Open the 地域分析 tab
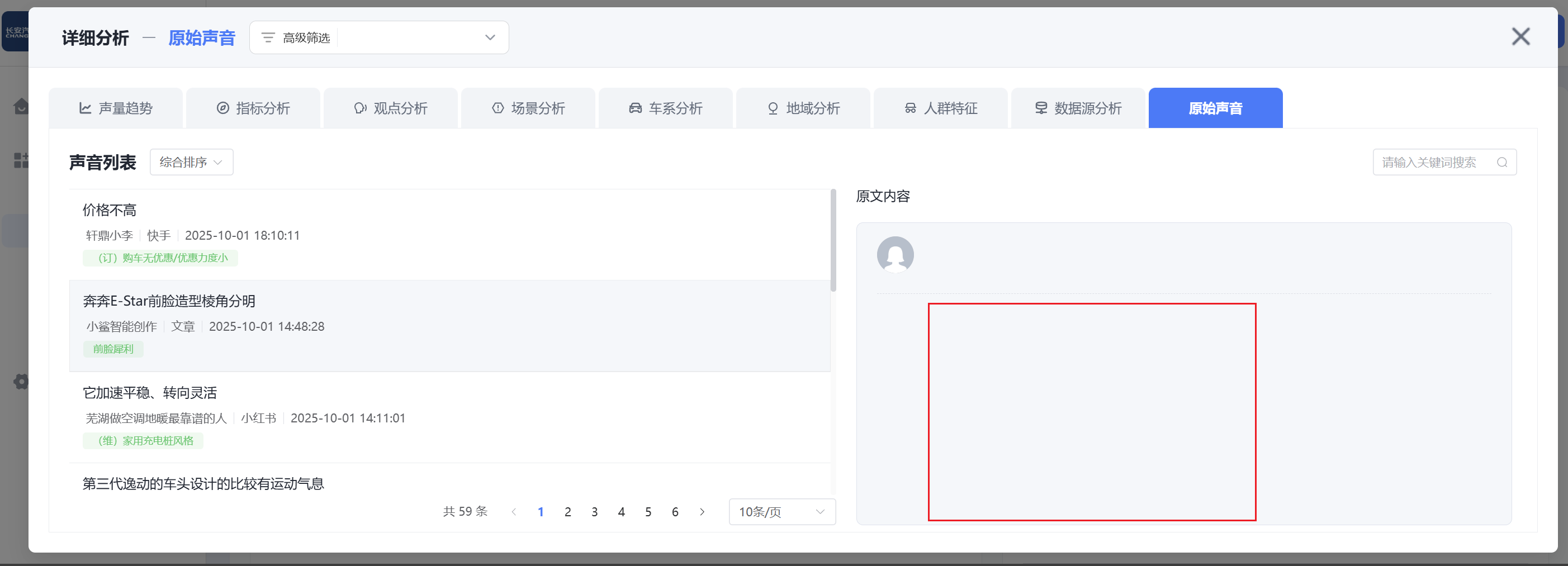The width and height of the screenshot is (1568, 566). (803, 108)
